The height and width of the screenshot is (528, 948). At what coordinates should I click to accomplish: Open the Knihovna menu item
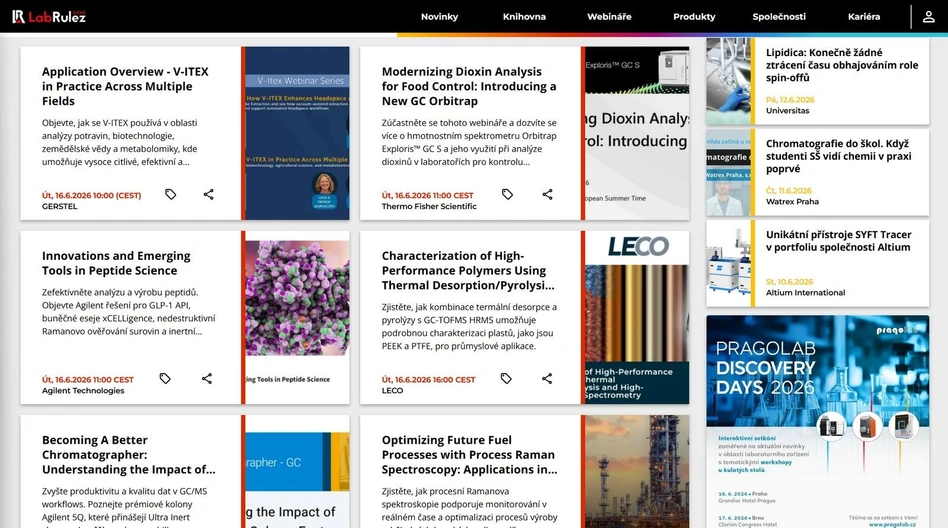[x=524, y=17]
